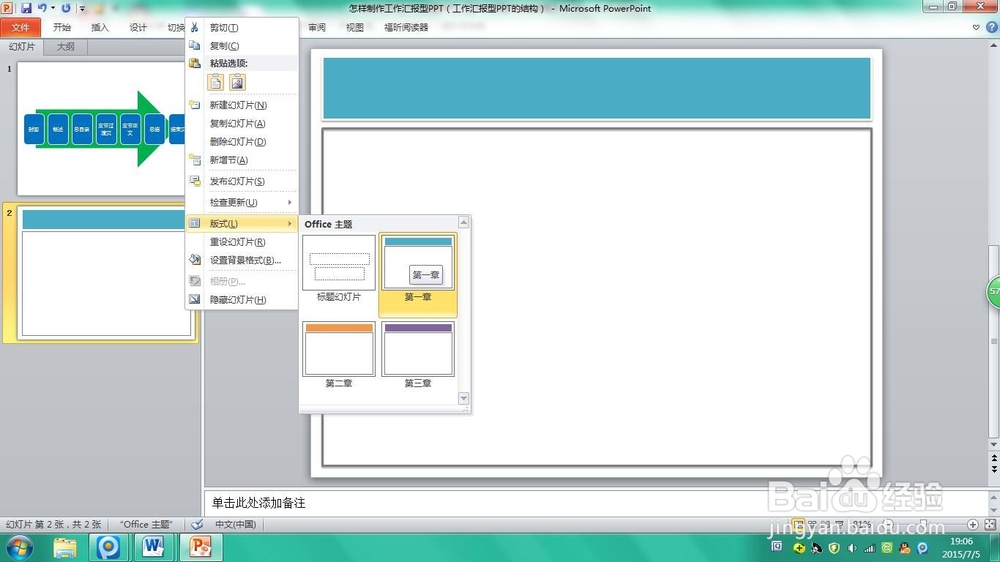Open the 福昕阅读器 ribbon tab
This screenshot has height=562, width=1000.
(x=406, y=27)
